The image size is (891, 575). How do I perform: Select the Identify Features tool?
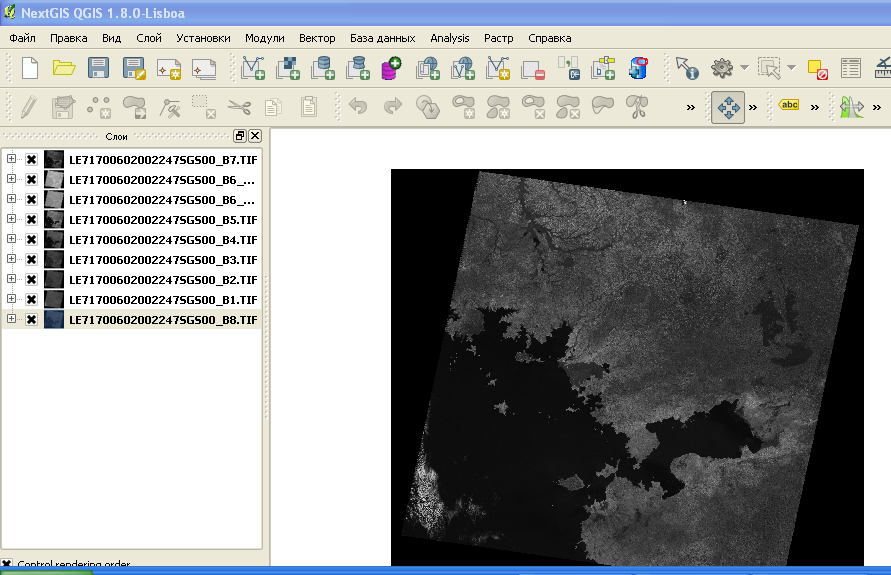click(x=686, y=68)
